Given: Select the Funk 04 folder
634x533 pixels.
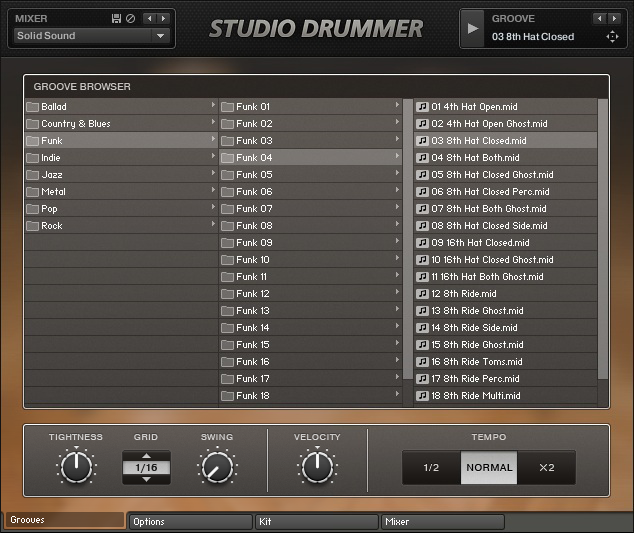Looking at the screenshot, I should pyautogui.click(x=311, y=158).
